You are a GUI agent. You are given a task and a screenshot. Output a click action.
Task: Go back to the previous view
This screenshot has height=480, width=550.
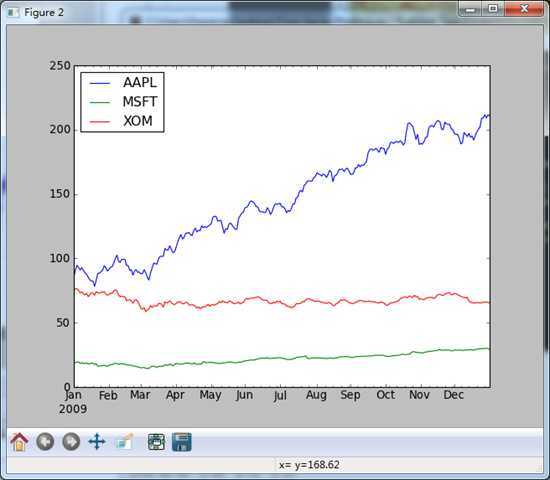(x=45, y=441)
